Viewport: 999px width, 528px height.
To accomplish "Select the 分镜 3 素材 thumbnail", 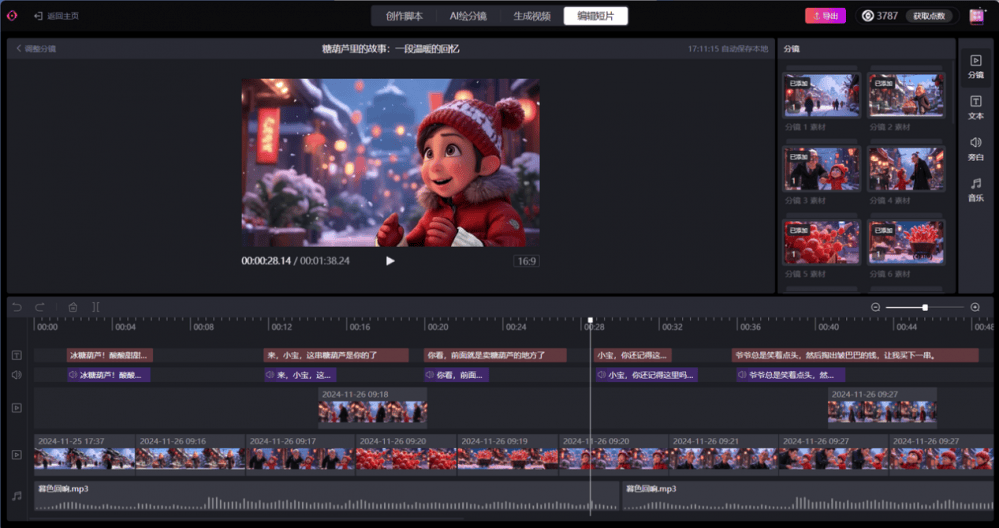I will pyautogui.click(x=821, y=169).
